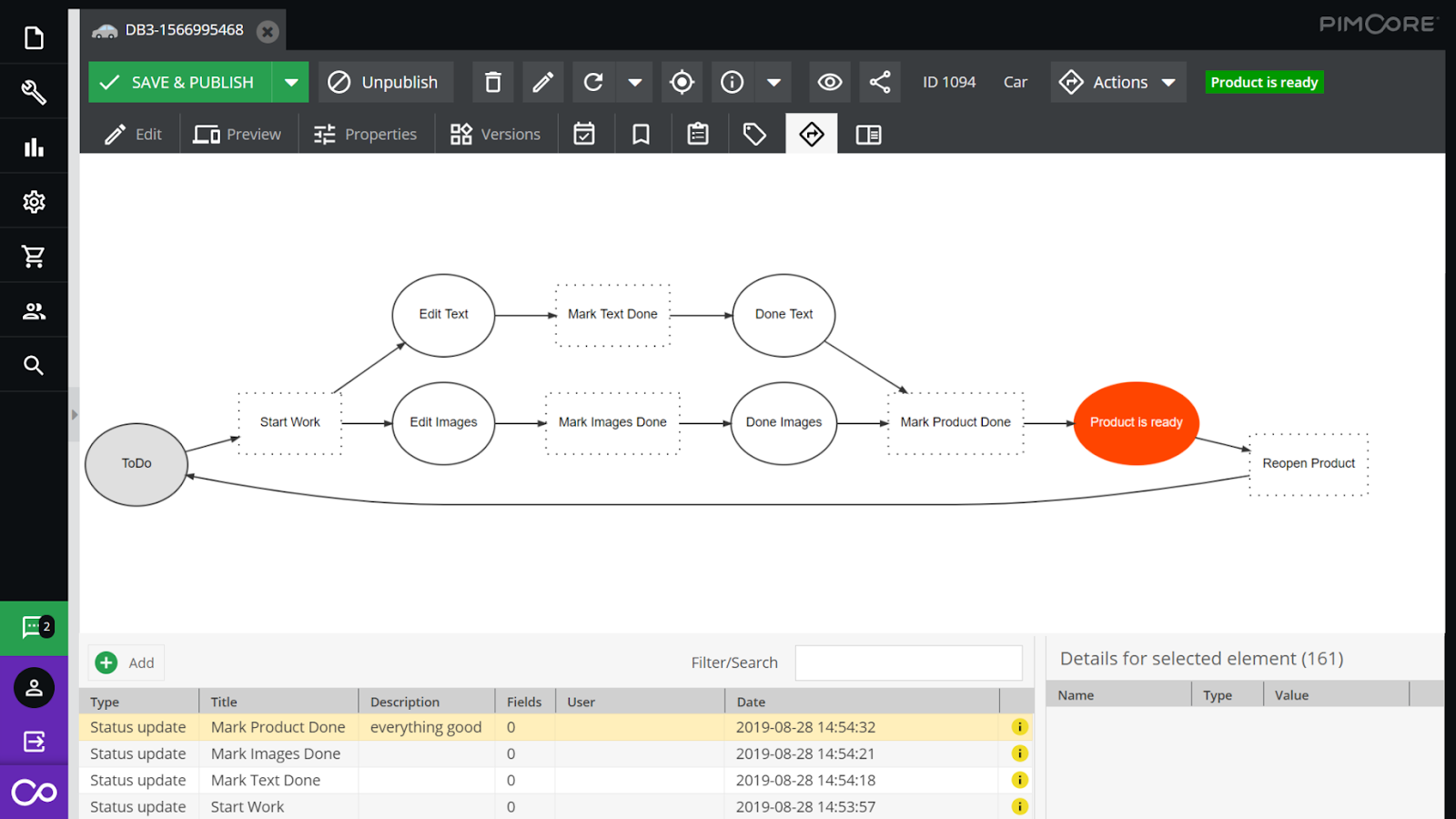This screenshot has width=1456, height=819.
Task: Open the dropdown arrow beside reload
Action: coord(635,82)
